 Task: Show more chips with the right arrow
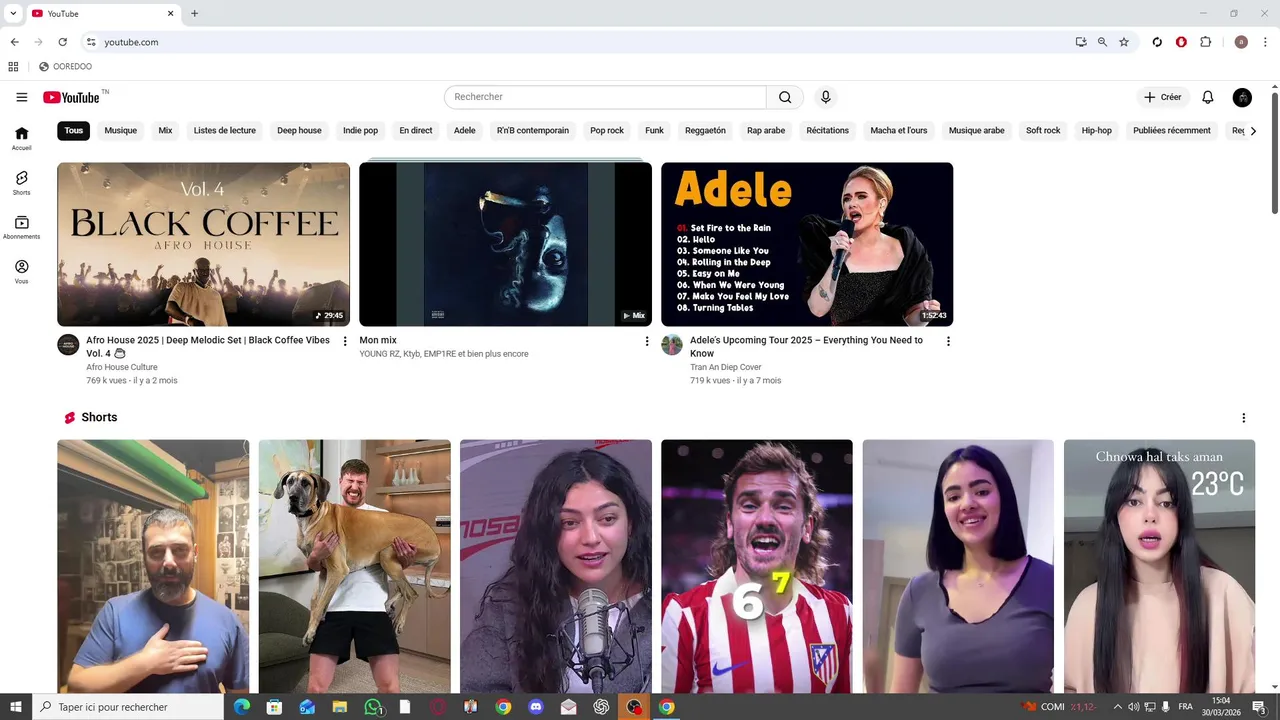tap(1252, 130)
